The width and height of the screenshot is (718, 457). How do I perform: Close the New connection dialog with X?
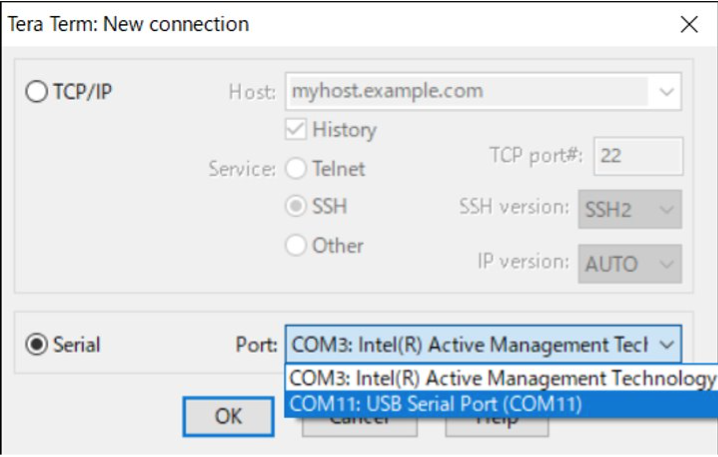coord(689,25)
